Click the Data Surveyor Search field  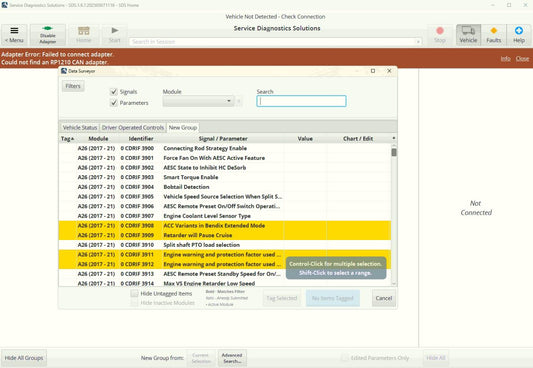pyautogui.click(x=301, y=101)
